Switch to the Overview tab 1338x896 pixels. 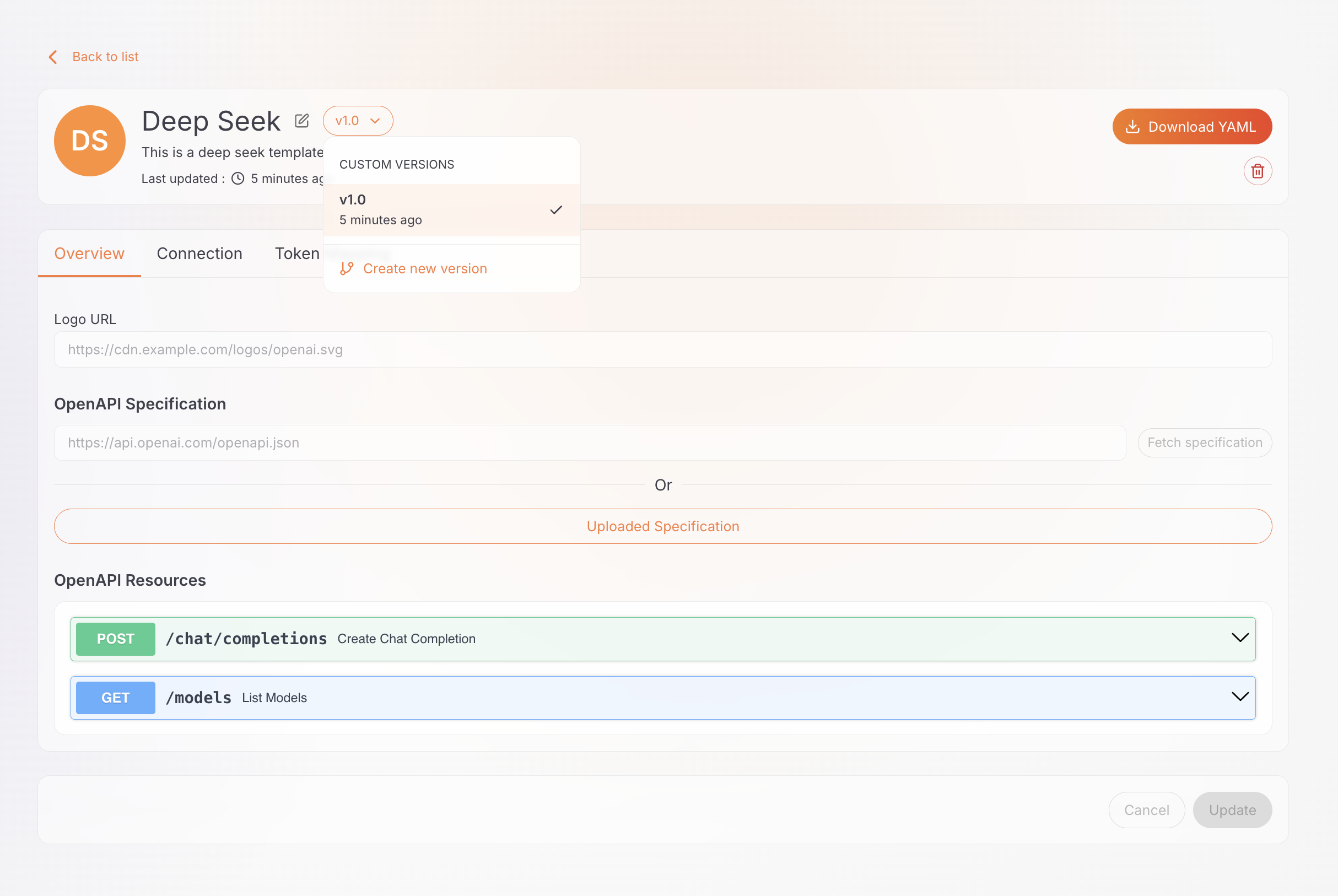(x=89, y=253)
